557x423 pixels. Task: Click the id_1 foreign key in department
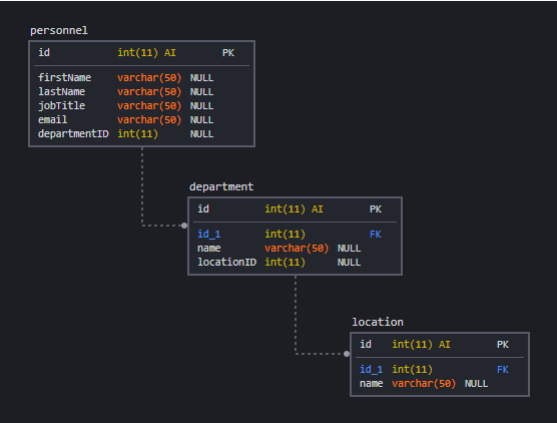209,234
